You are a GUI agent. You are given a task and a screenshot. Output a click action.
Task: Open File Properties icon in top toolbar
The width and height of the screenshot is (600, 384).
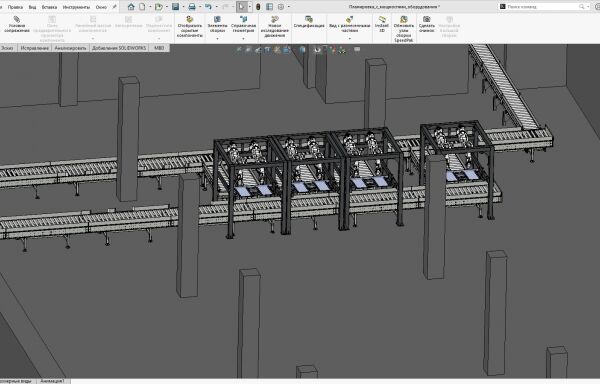(269, 7)
